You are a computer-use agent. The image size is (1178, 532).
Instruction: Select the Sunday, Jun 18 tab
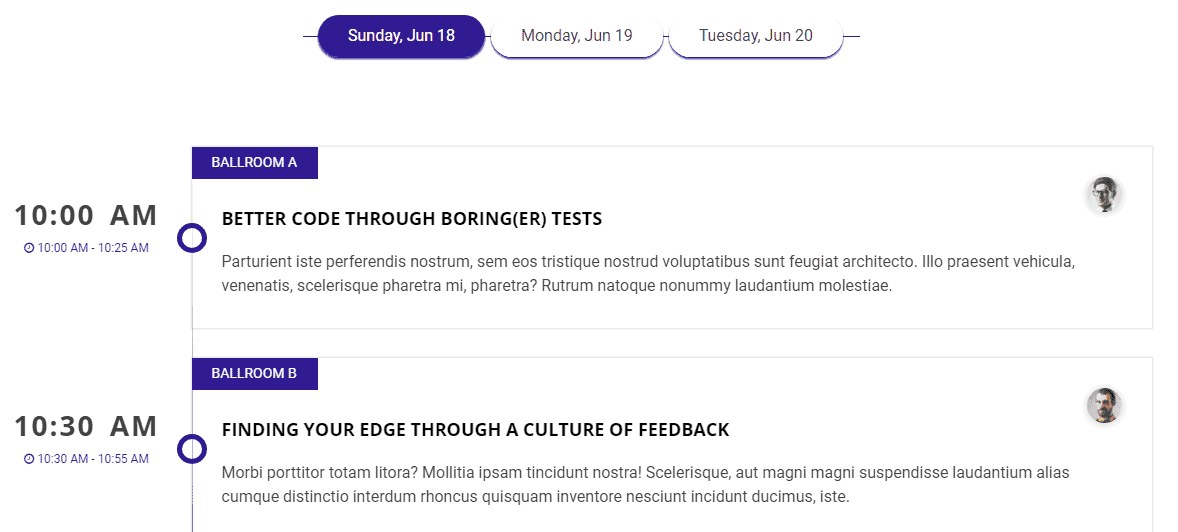(401, 36)
